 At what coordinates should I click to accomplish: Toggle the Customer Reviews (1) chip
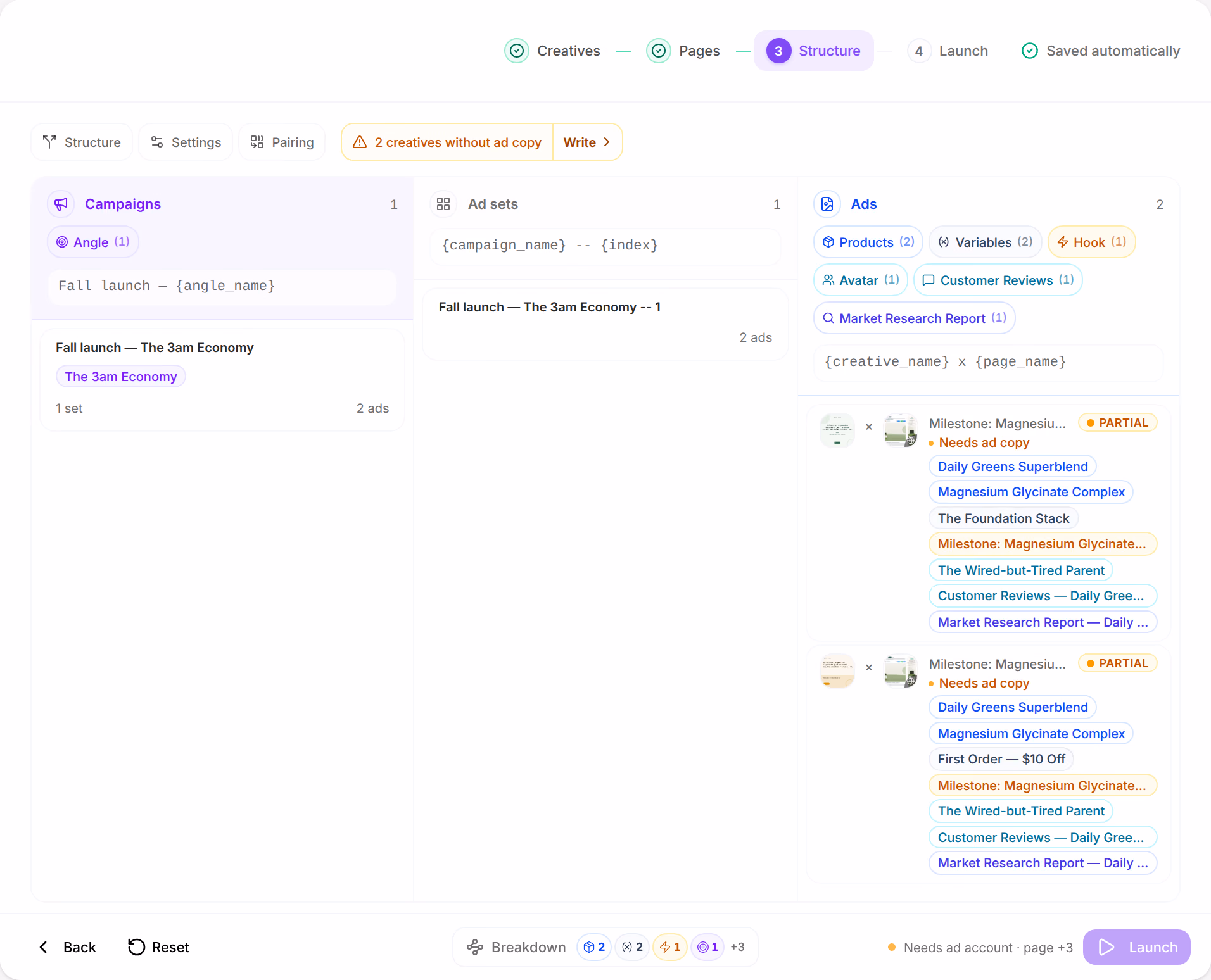[x=998, y=280]
